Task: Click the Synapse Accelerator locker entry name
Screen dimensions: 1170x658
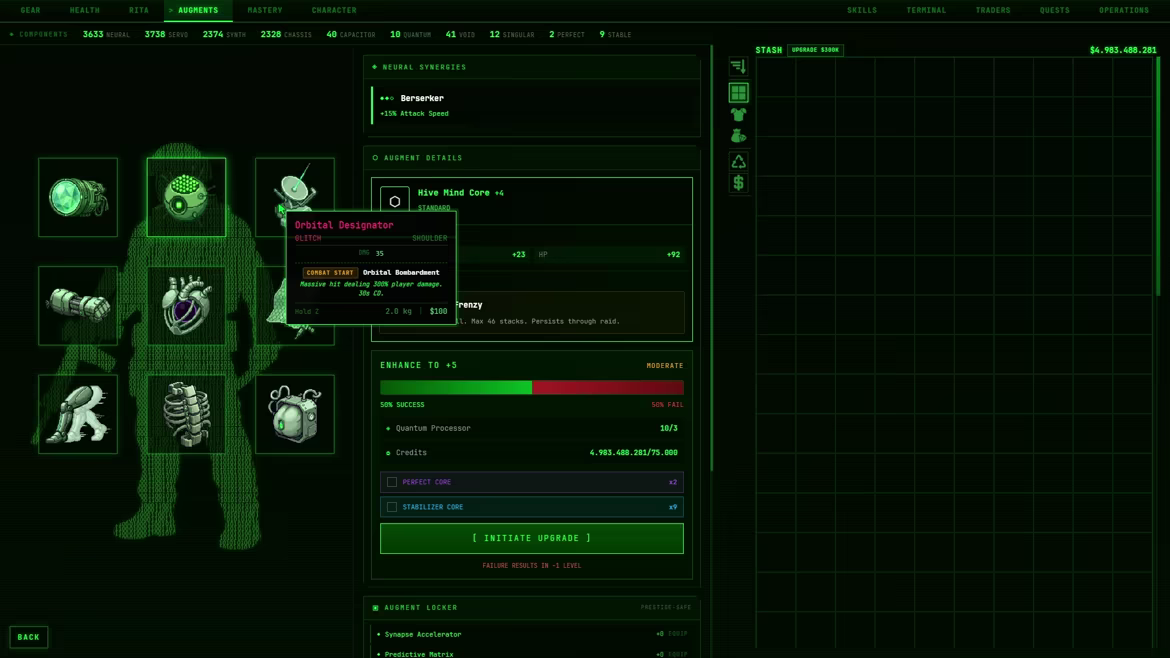Action: click(x=422, y=634)
